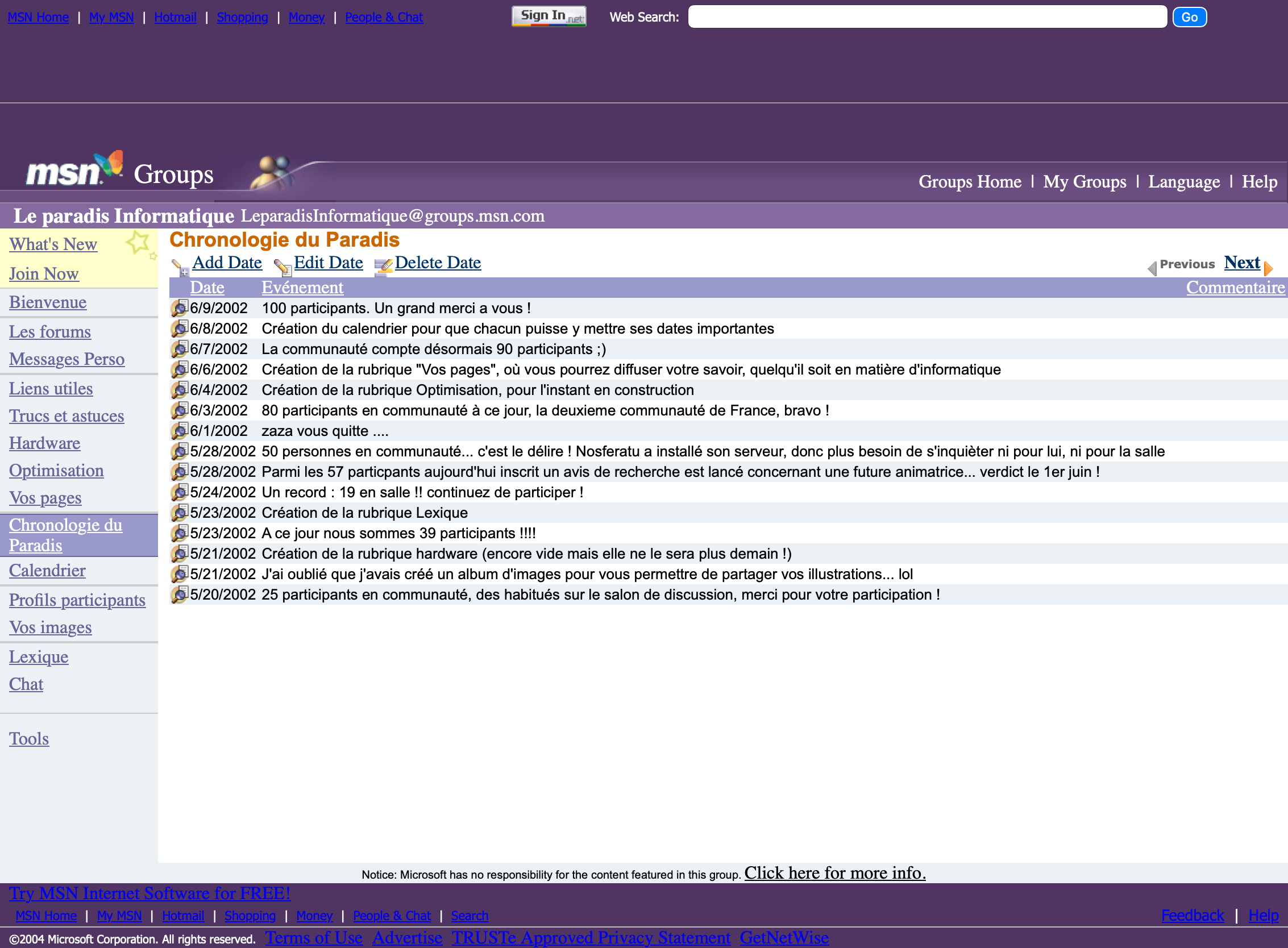
Task: Open Calendrier in the sidebar
Action: click(47, 571)
